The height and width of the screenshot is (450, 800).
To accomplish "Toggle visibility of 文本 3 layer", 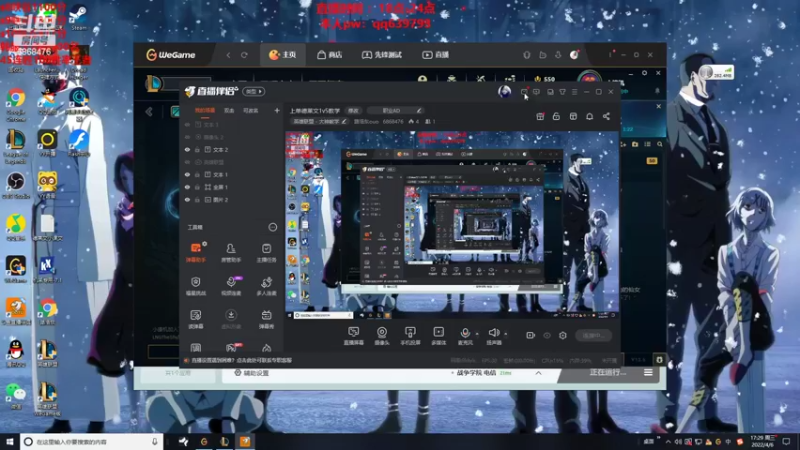I will point(187,124).
